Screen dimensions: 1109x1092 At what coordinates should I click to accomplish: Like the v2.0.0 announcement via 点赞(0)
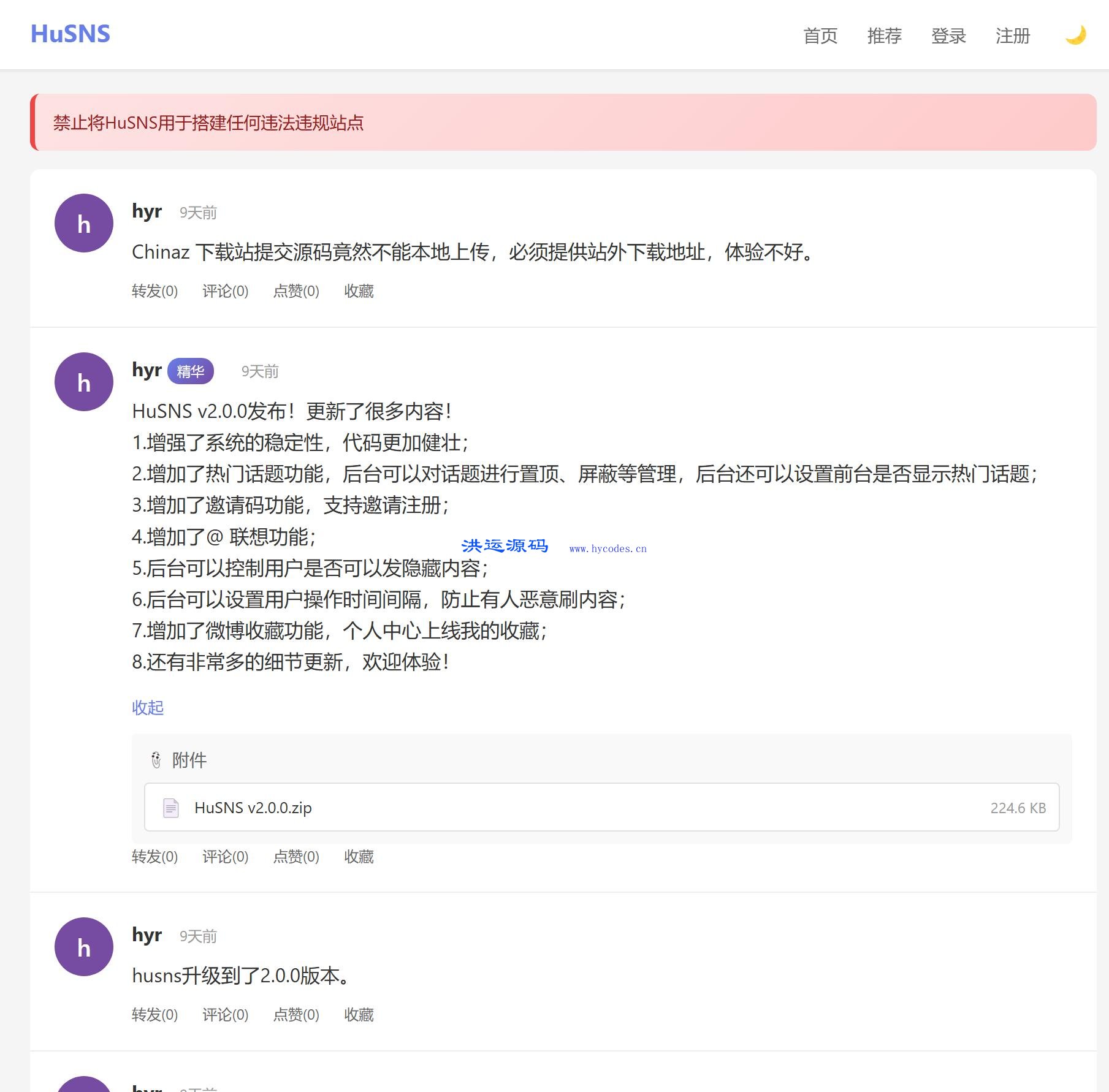[x=296, y=857]
